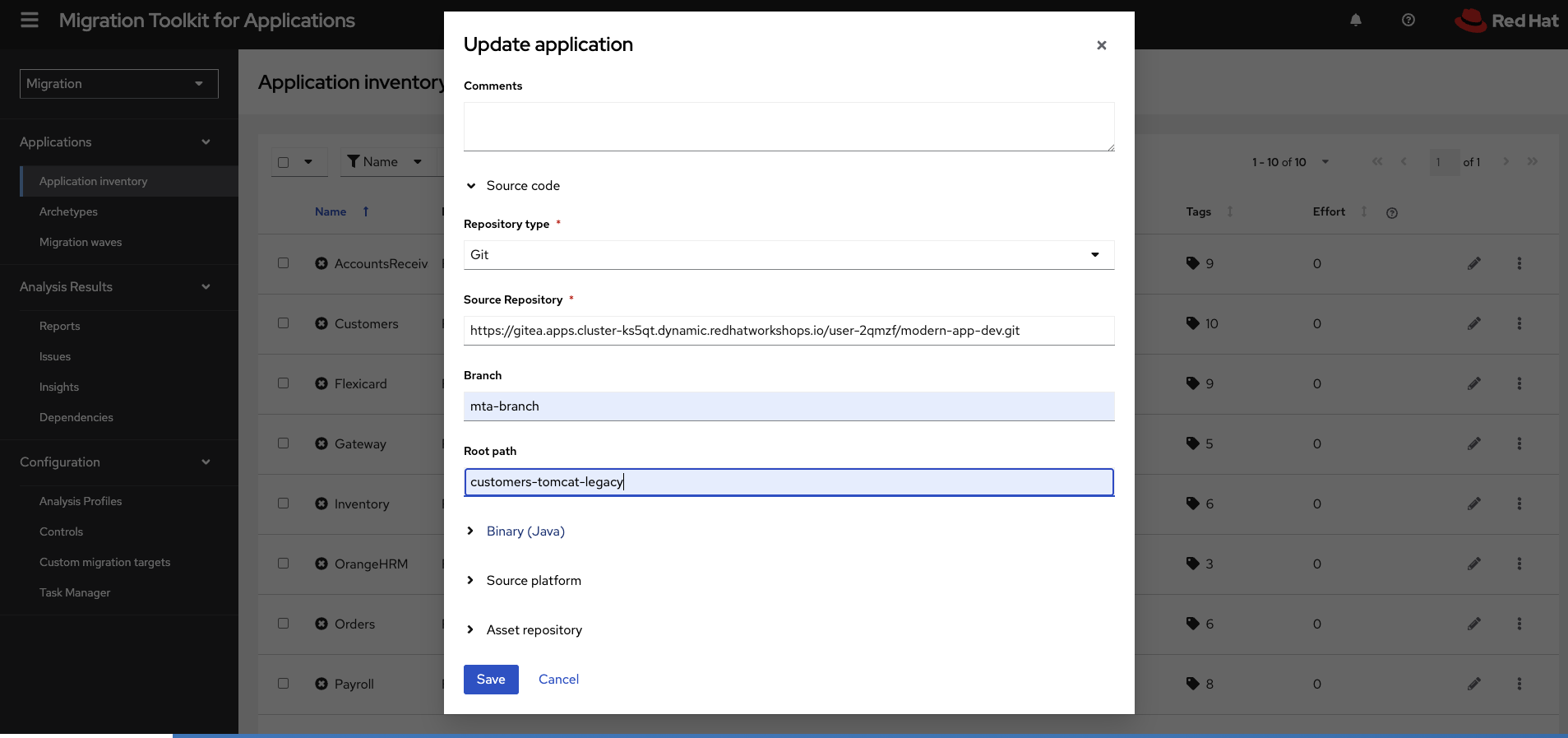The image size is (1568, 738).
Task: Click status icon beside Gateway name
Action: coord(321,443)
